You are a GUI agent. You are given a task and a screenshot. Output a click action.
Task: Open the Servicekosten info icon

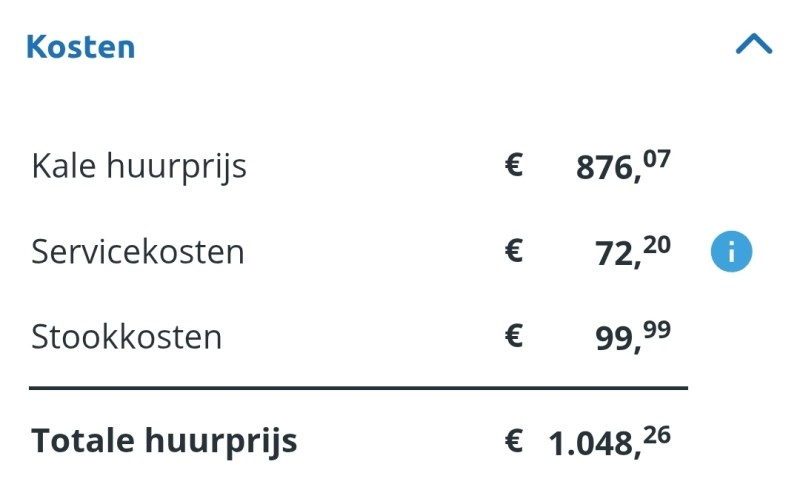point(731,251)
